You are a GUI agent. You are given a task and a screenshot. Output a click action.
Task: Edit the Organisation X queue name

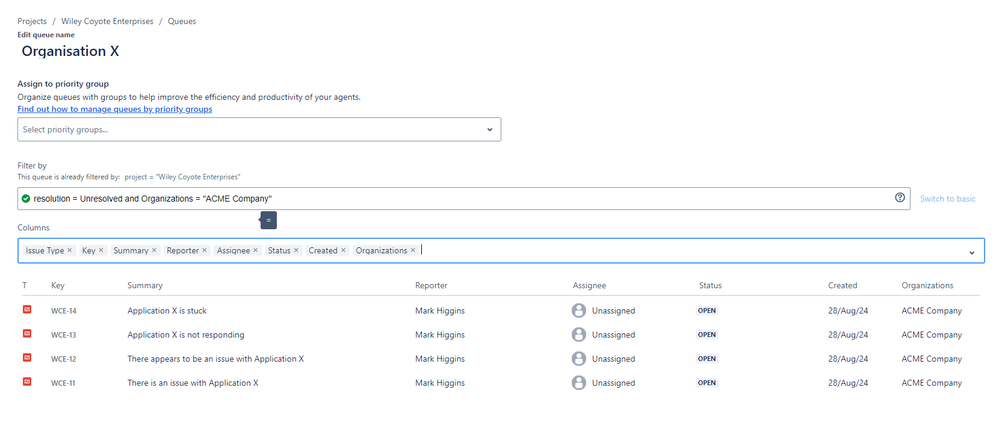click(x=70, y=52)
